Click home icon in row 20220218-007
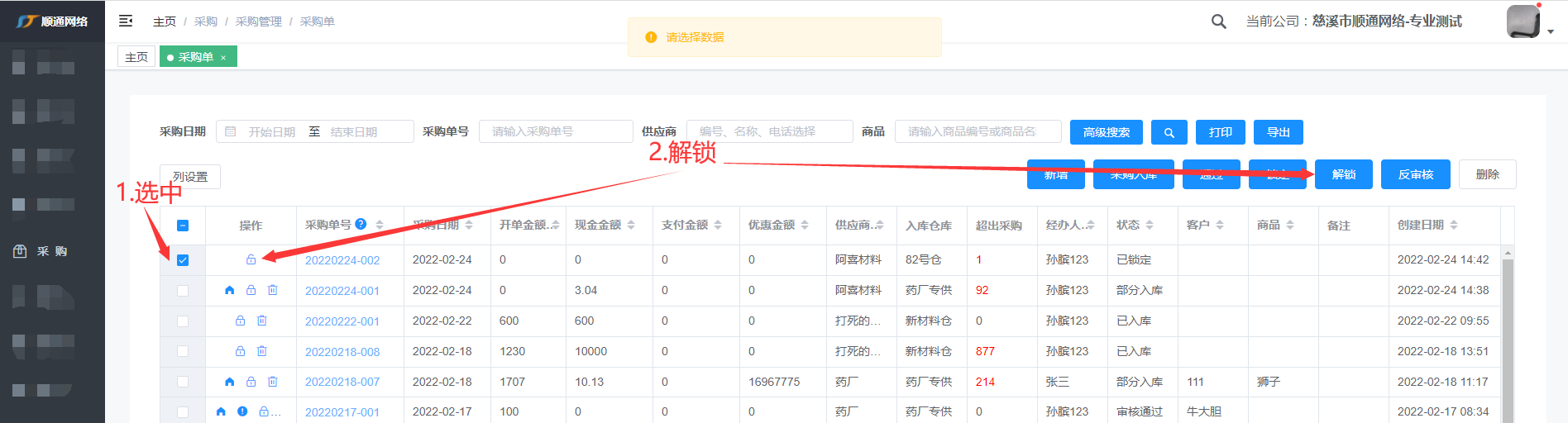 [230, 382]
